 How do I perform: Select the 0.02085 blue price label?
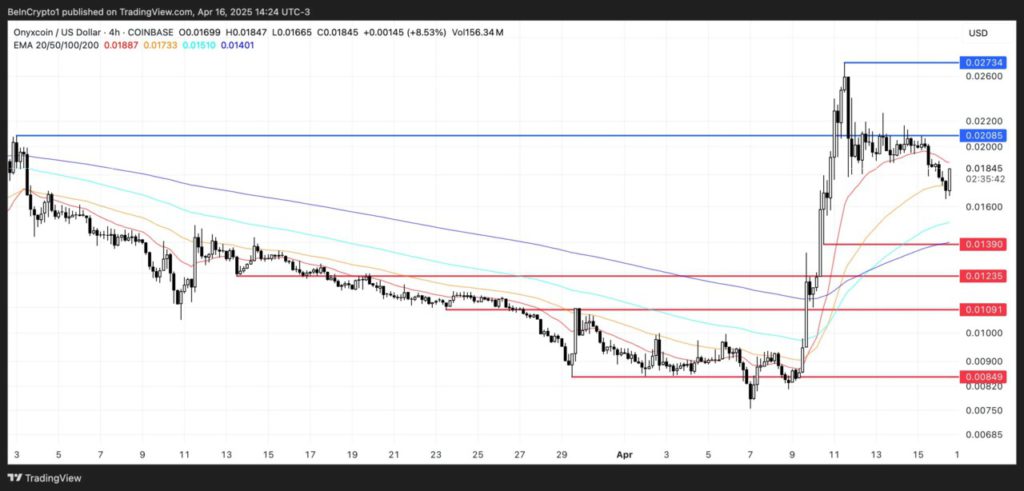[982, 136]
